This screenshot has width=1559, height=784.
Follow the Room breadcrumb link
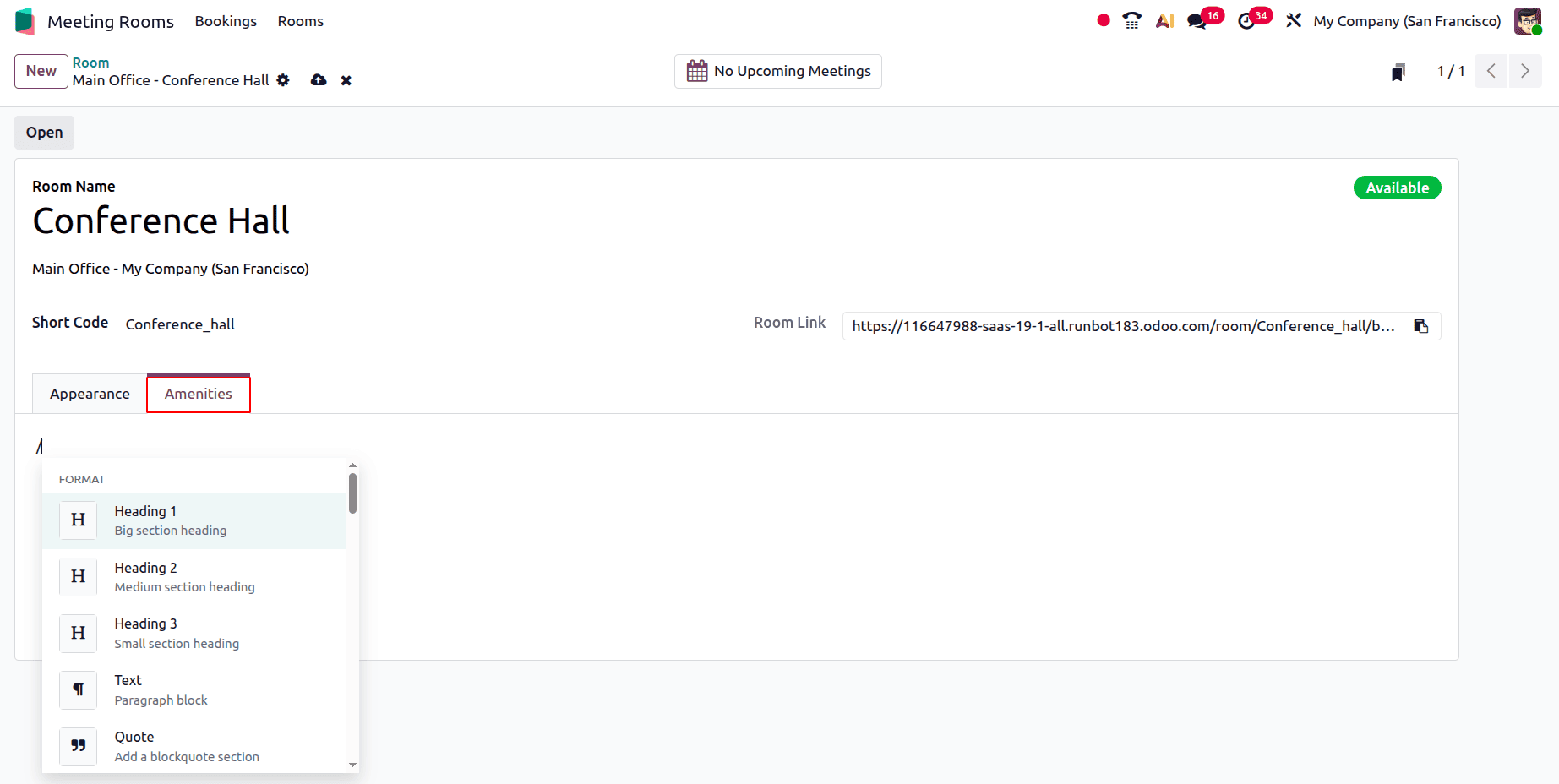[90, 63]
